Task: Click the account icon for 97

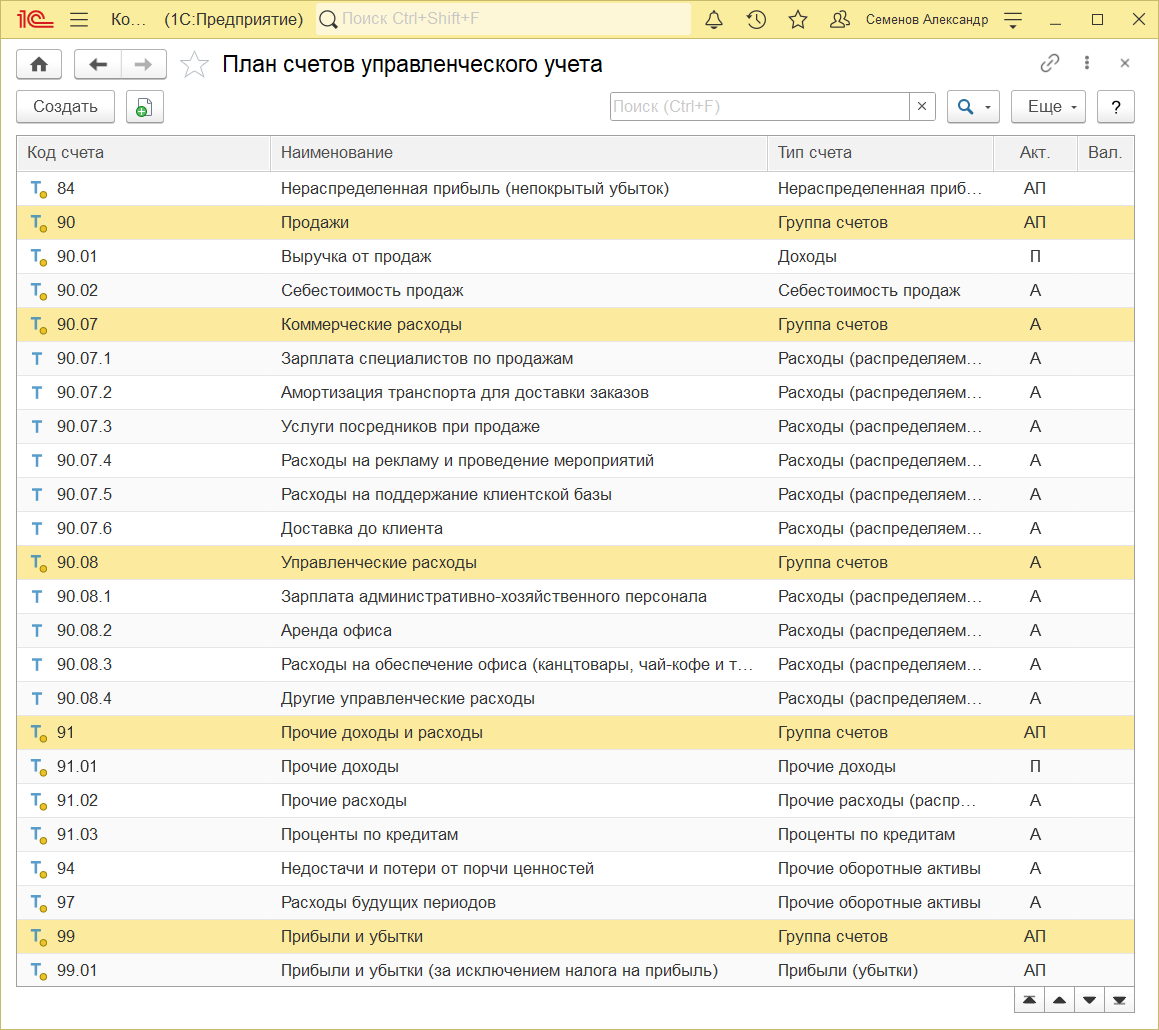Action: pos(38,903)
